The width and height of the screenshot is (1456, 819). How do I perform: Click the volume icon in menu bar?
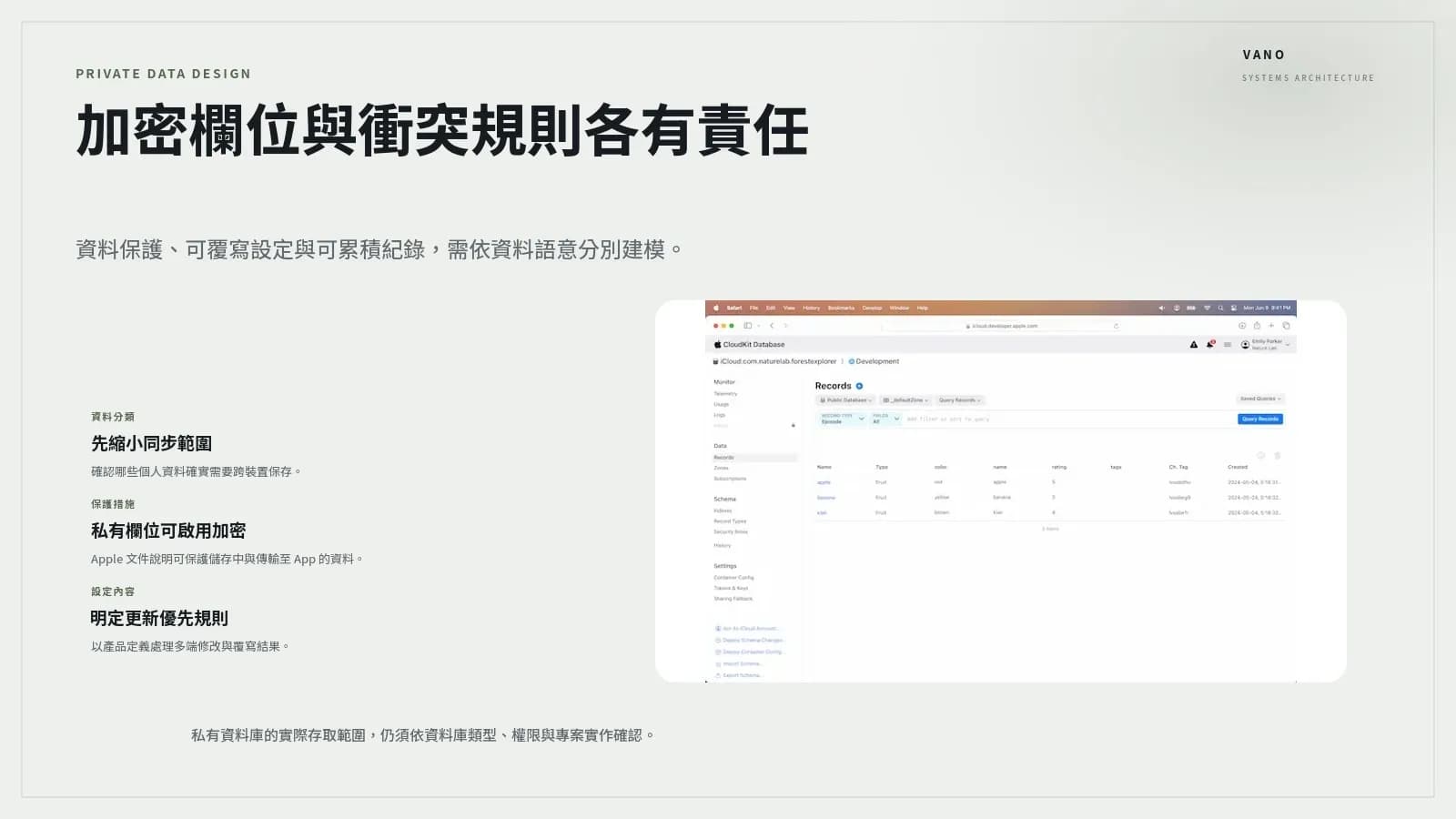coord(1162,308)
